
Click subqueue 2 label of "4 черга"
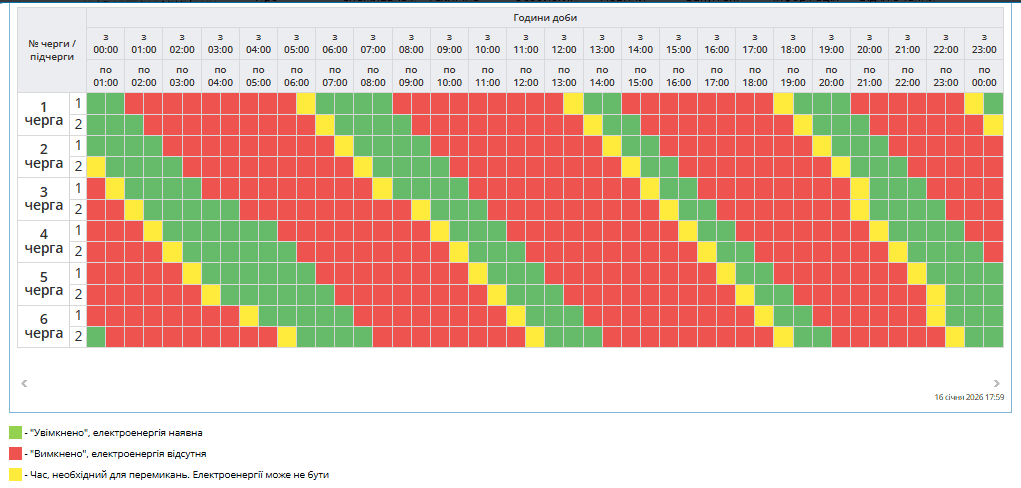click(x=77, y=251)
